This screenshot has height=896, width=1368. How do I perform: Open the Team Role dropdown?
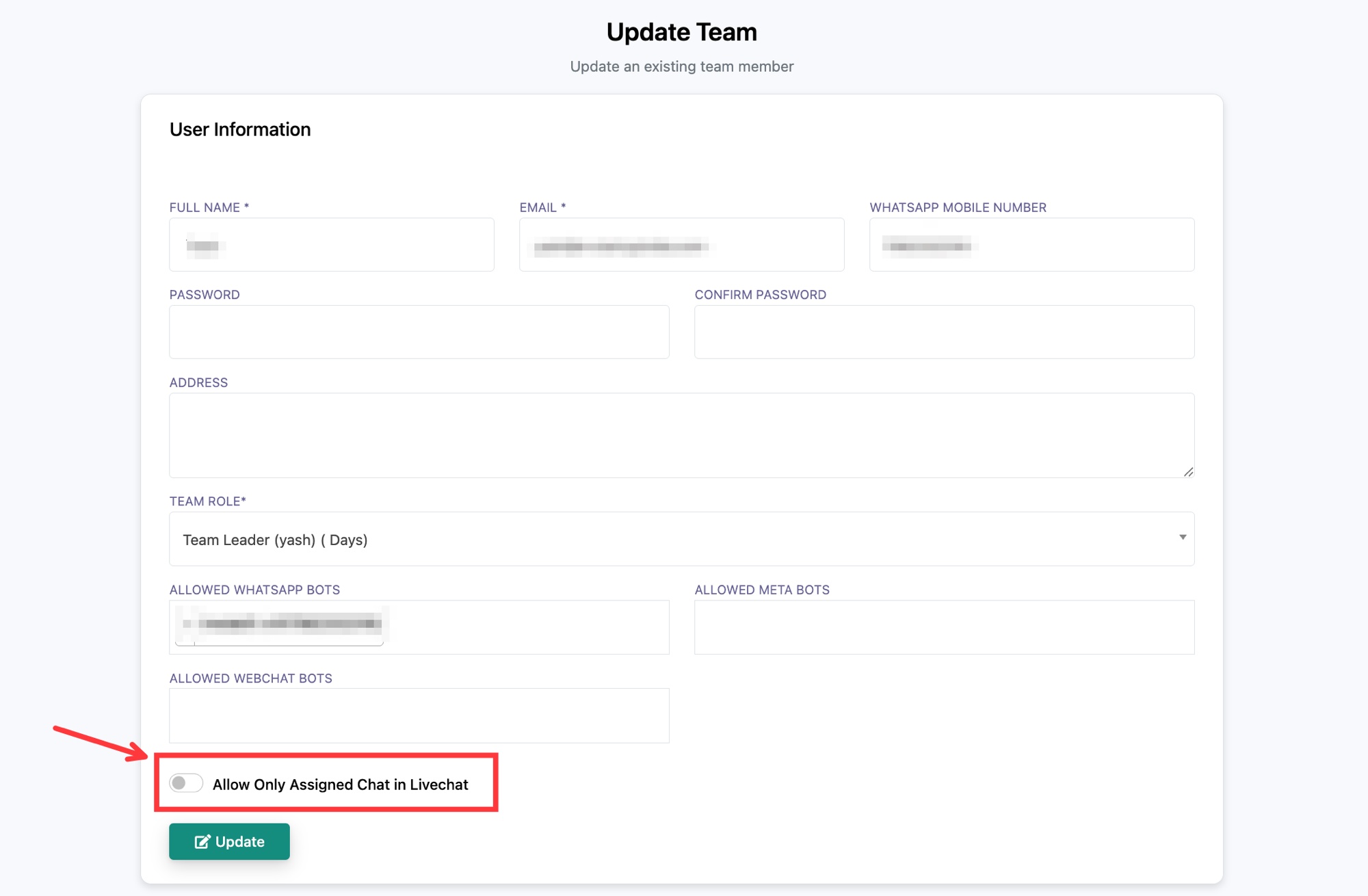pyautogui.click(x=681, y=539)
